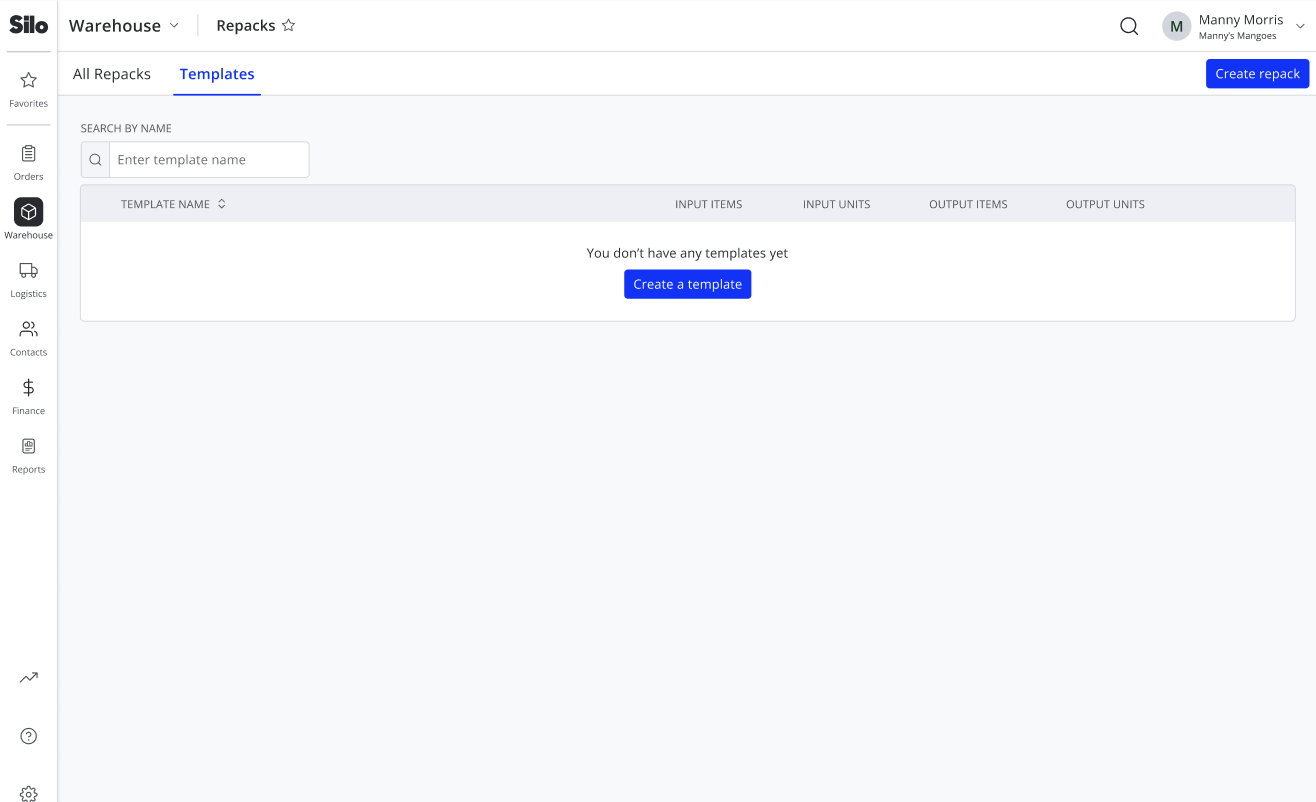The height and width of the screenshot is (802, 1316).
Task: Click the Create a template button
Action: point(687,284)
